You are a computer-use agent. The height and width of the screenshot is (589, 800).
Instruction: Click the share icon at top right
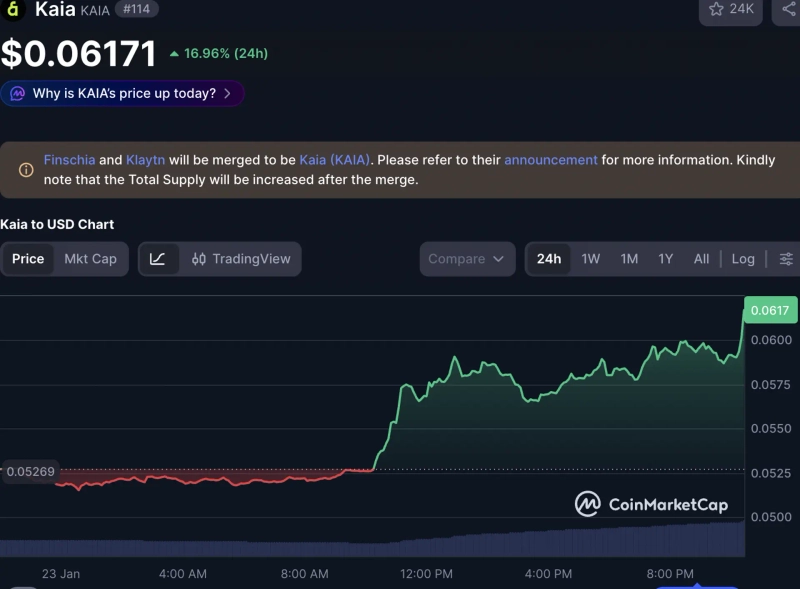pyautogui.click(x=788, y=9)
